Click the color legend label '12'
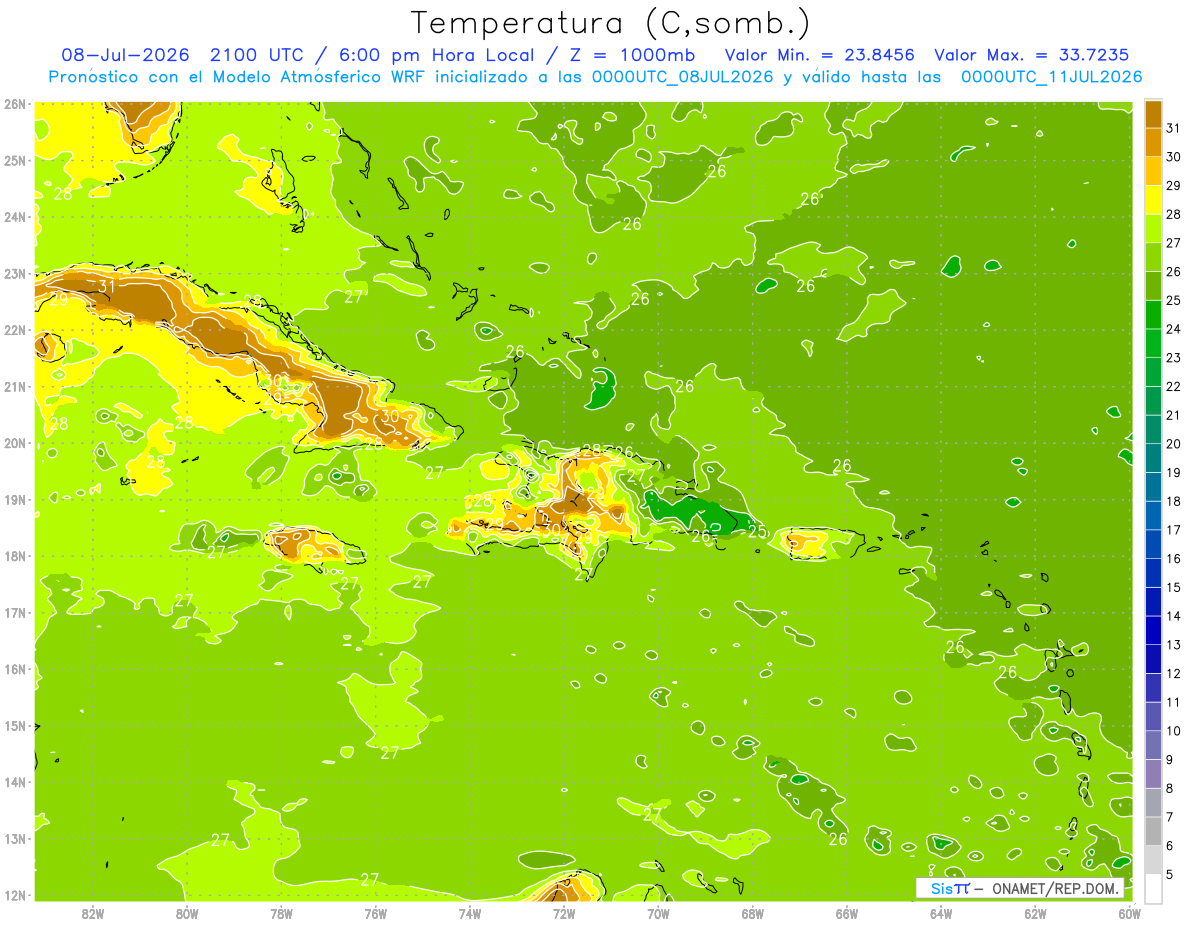This screenshot has height=927, width=1200. (x=1173, y=673)
